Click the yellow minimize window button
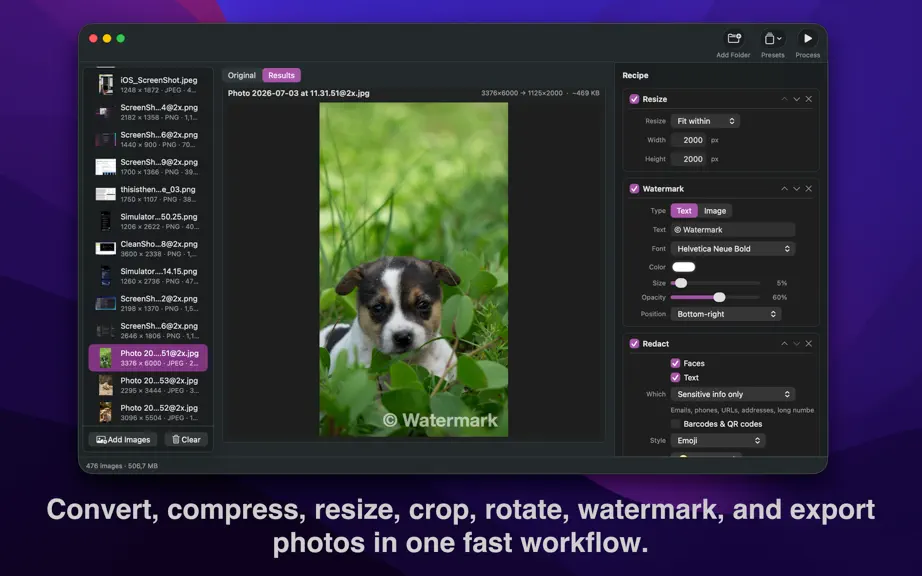The height and width of the screenshot is (576, 922). pyautogui.click(x=107, y=38)
